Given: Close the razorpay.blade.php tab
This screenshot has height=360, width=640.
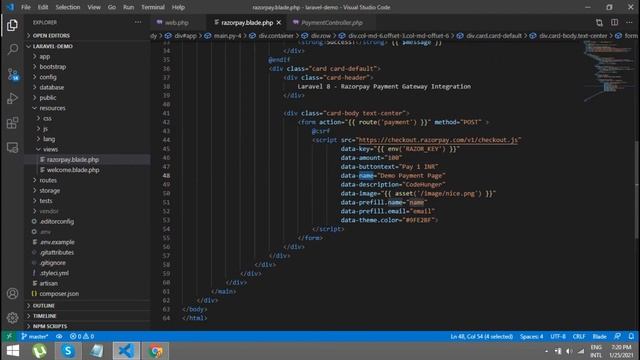Looking at the screenshot, I should [x=279, y=22].
